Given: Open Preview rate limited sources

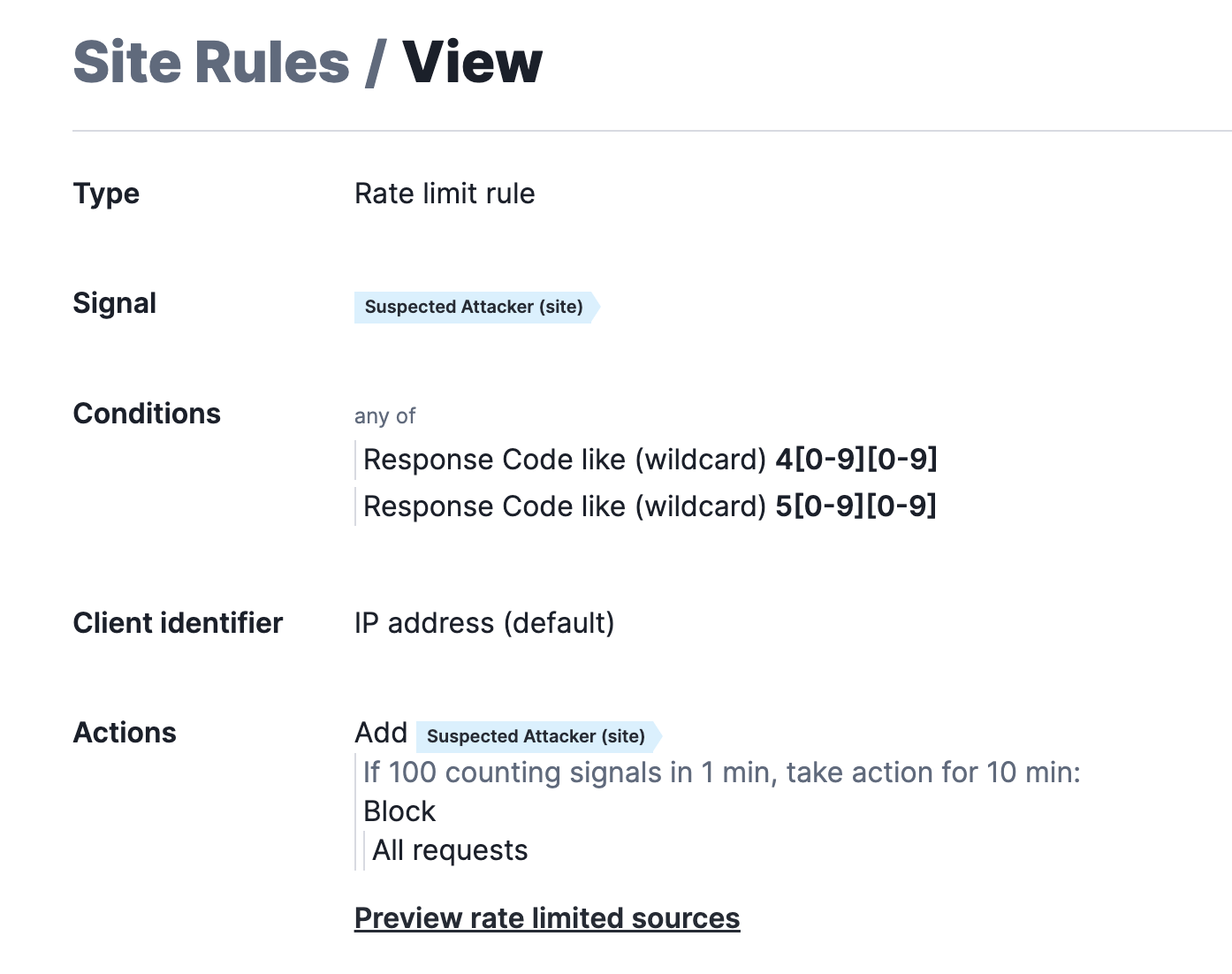Looking at the screenshot, I should [547, 917].
